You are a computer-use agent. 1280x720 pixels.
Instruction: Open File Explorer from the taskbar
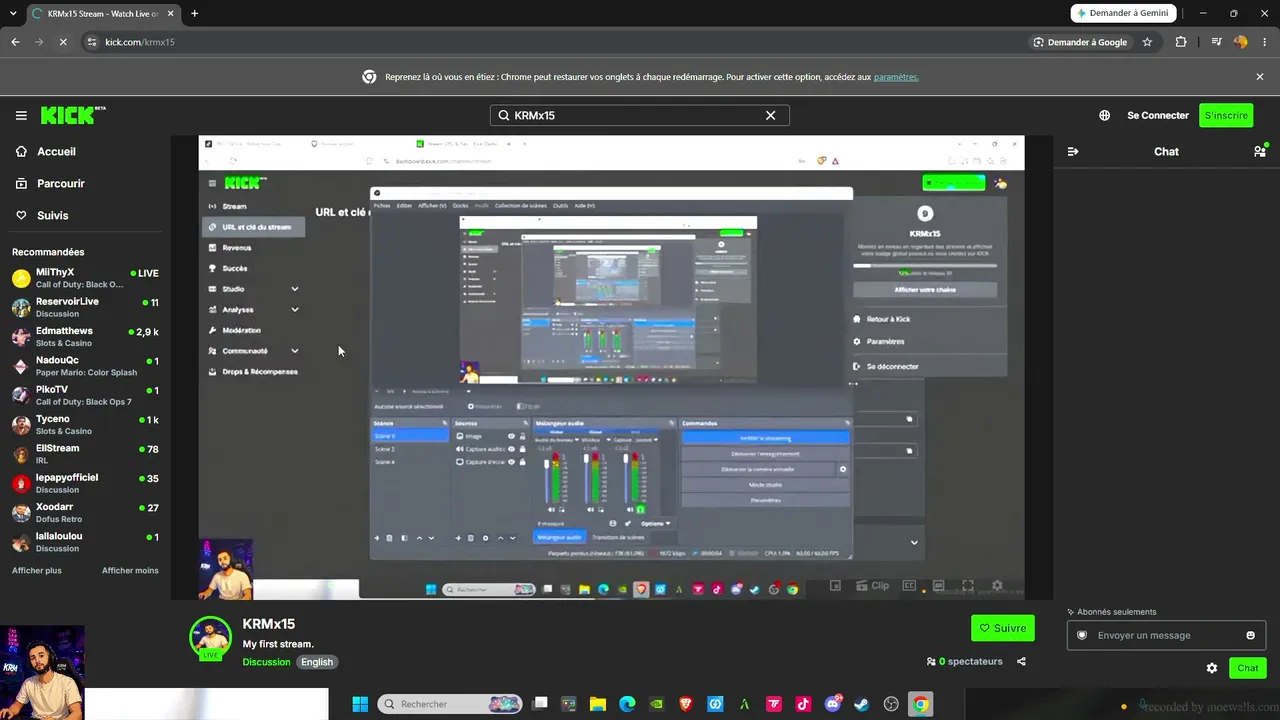[598, 704]
